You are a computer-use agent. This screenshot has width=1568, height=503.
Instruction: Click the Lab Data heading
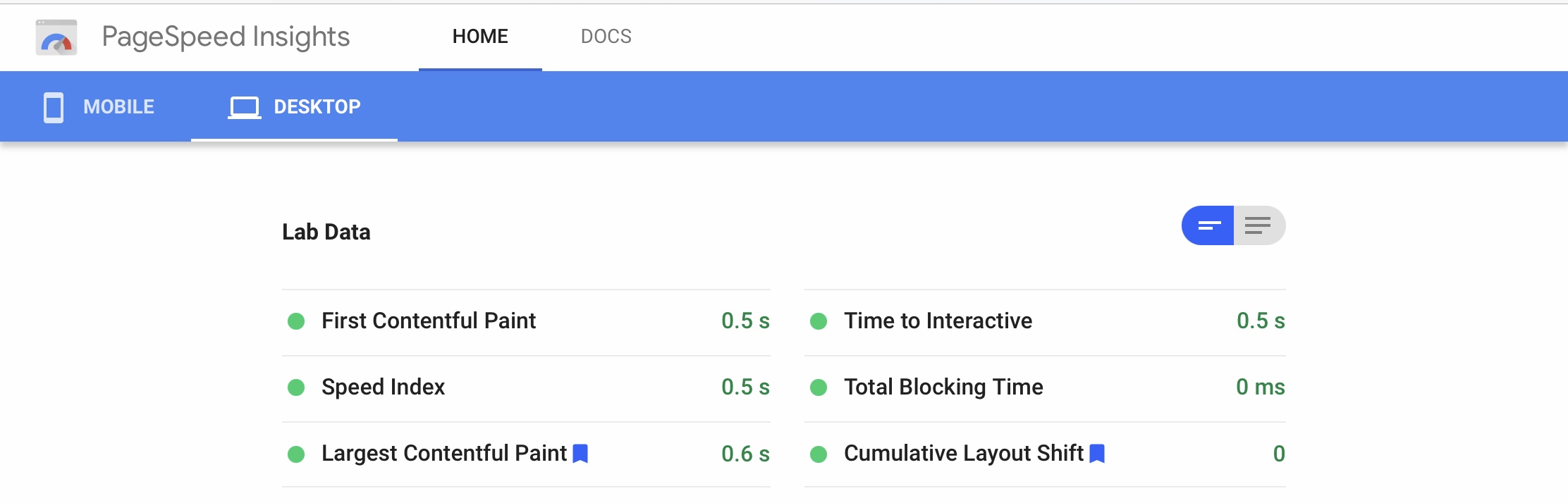click(x=326, y=232)
